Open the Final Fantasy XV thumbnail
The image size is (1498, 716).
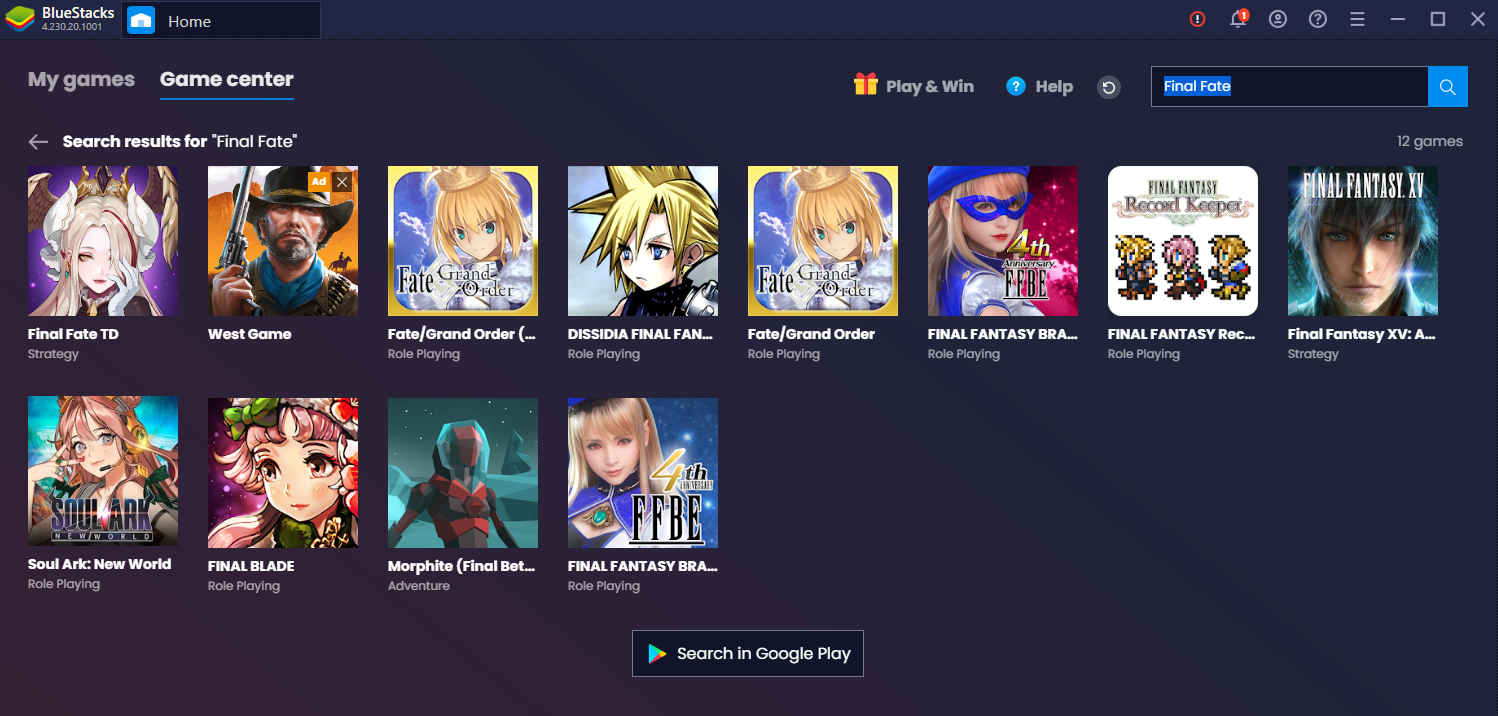point(1363,241)
